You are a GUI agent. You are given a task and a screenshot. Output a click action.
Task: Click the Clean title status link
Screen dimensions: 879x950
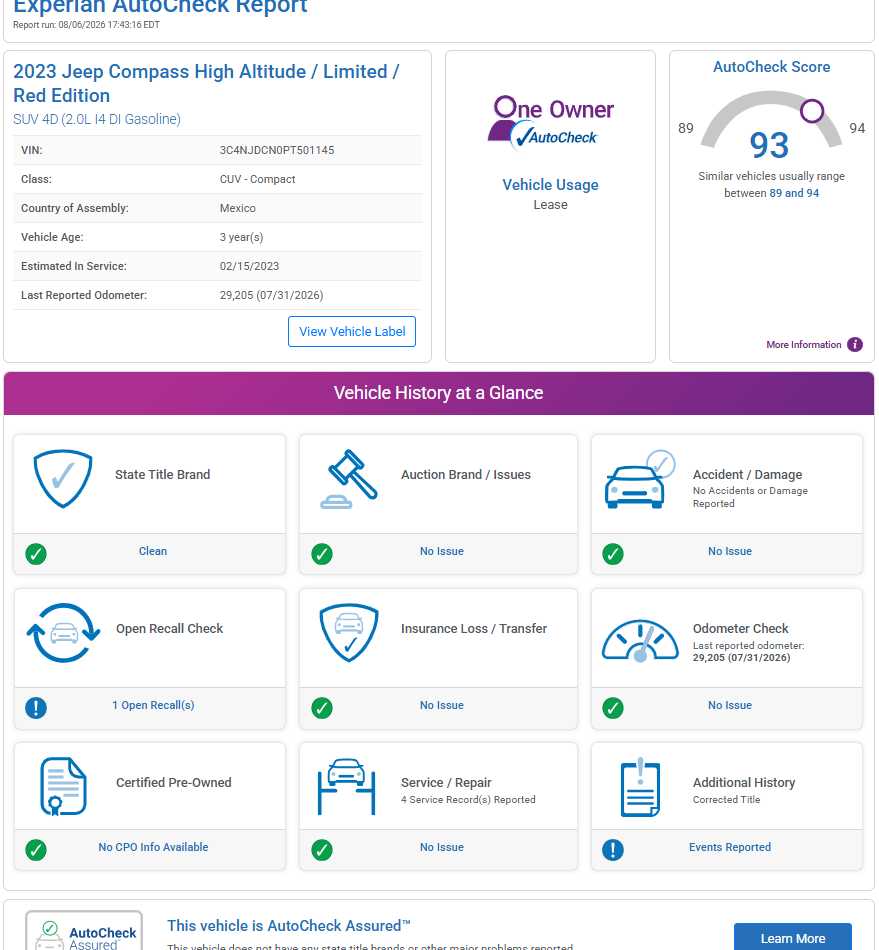click(153, 551)
